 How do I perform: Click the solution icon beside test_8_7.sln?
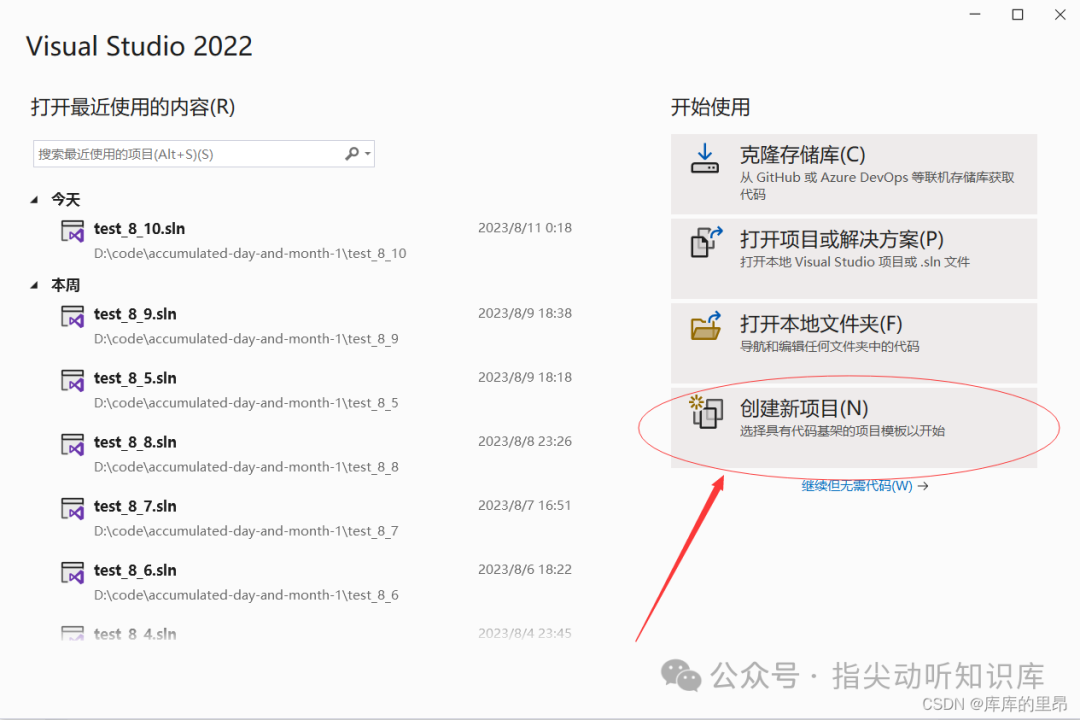72,508
